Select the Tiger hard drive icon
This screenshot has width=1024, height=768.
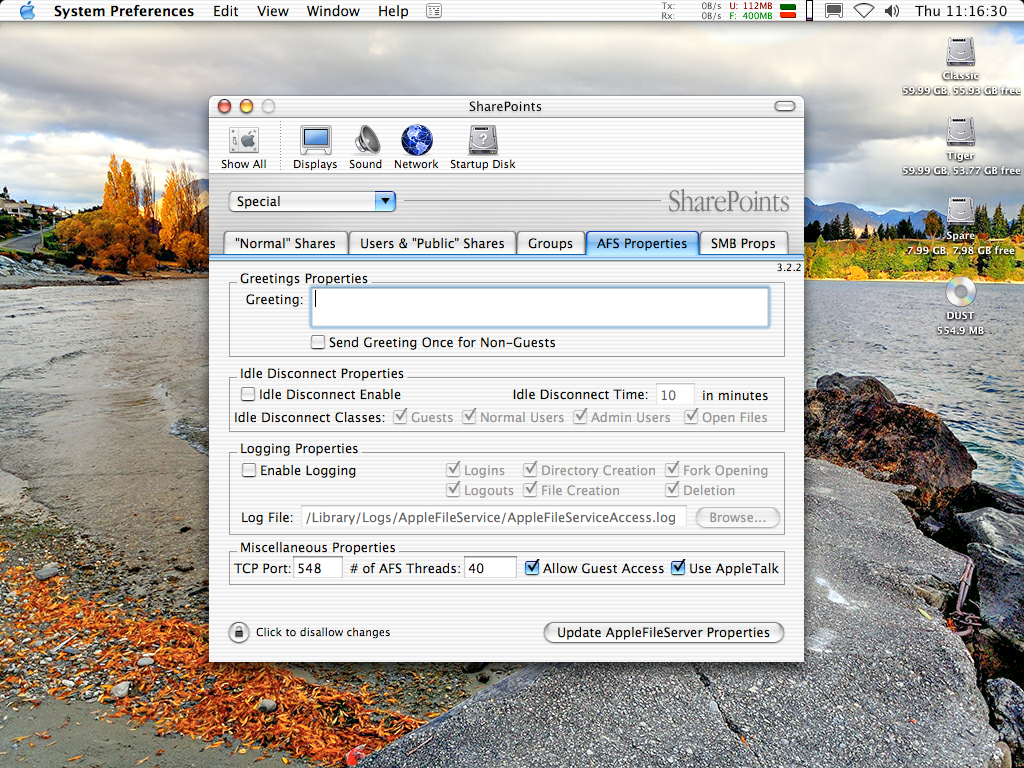click(x=961, y=132)
